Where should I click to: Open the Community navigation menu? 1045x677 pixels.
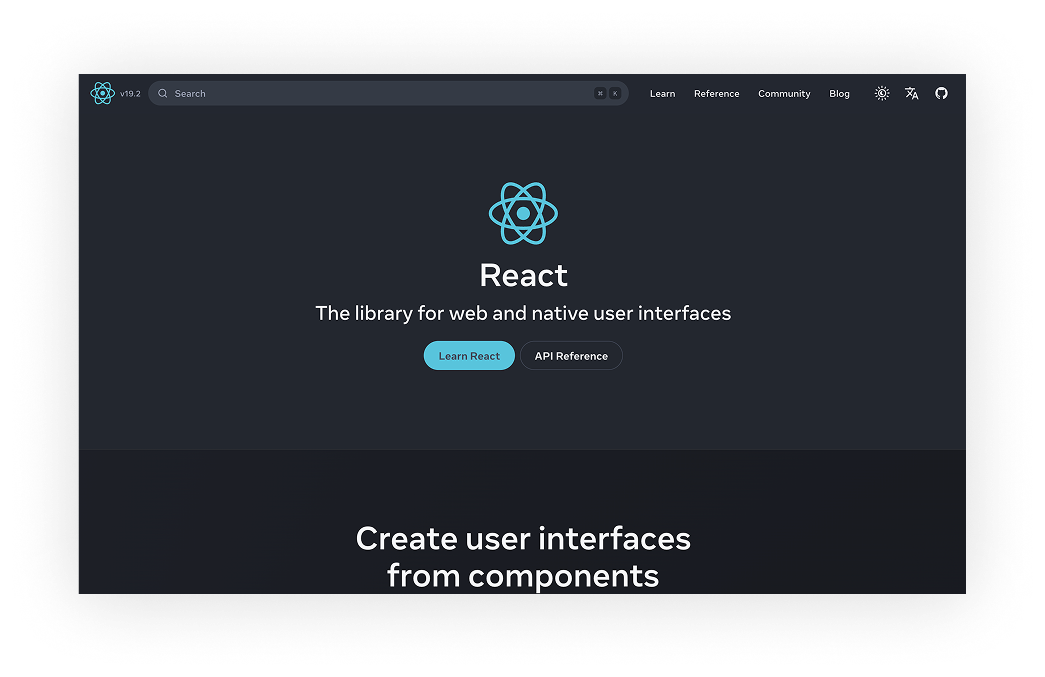coord(784,93)
